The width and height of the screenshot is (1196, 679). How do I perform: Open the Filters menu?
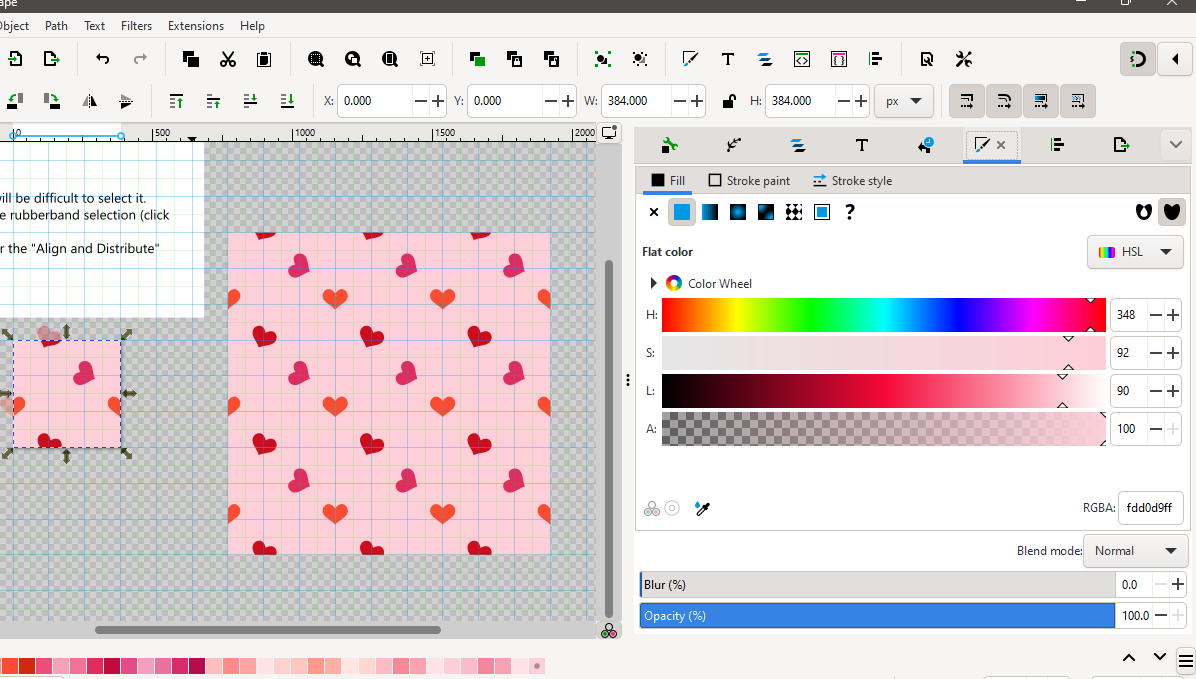[x=137, y=25]
